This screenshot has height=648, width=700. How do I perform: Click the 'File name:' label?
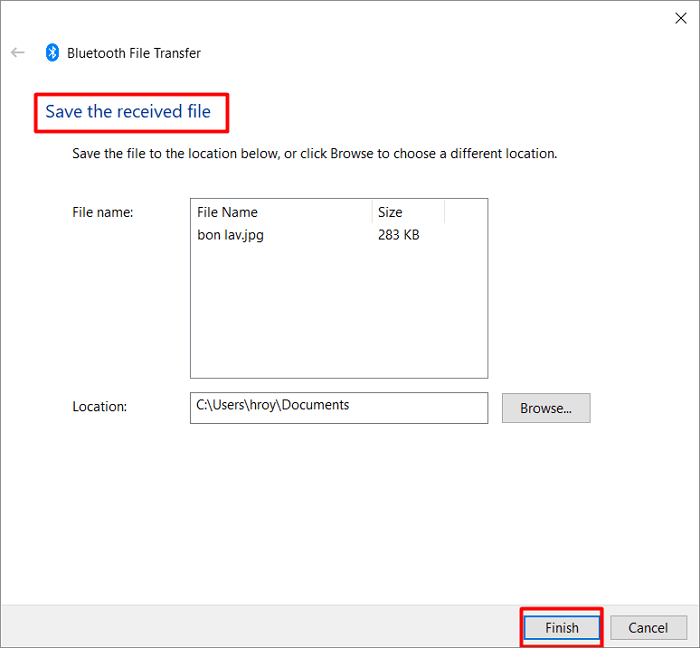coord(102,212)
